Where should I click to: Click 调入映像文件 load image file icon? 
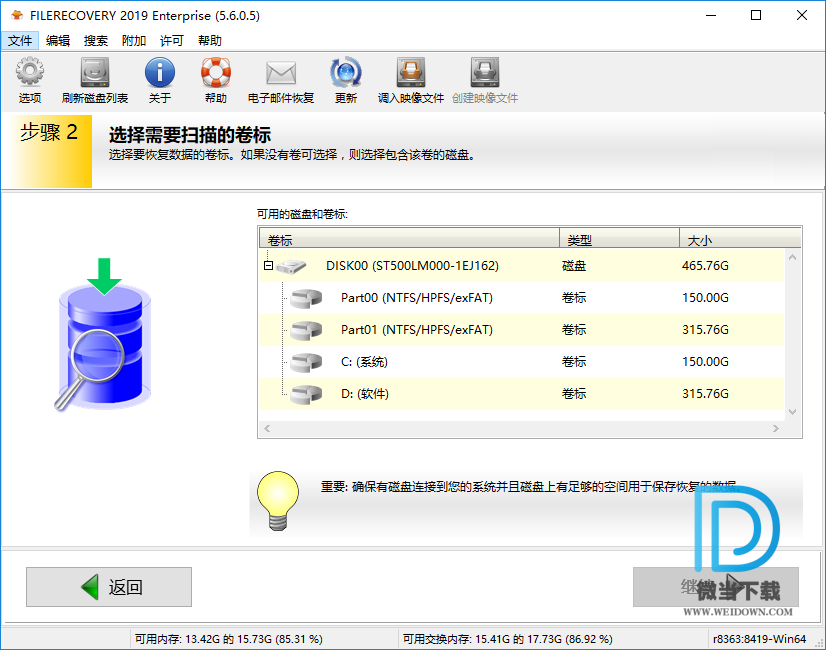(x=411, y=72)
